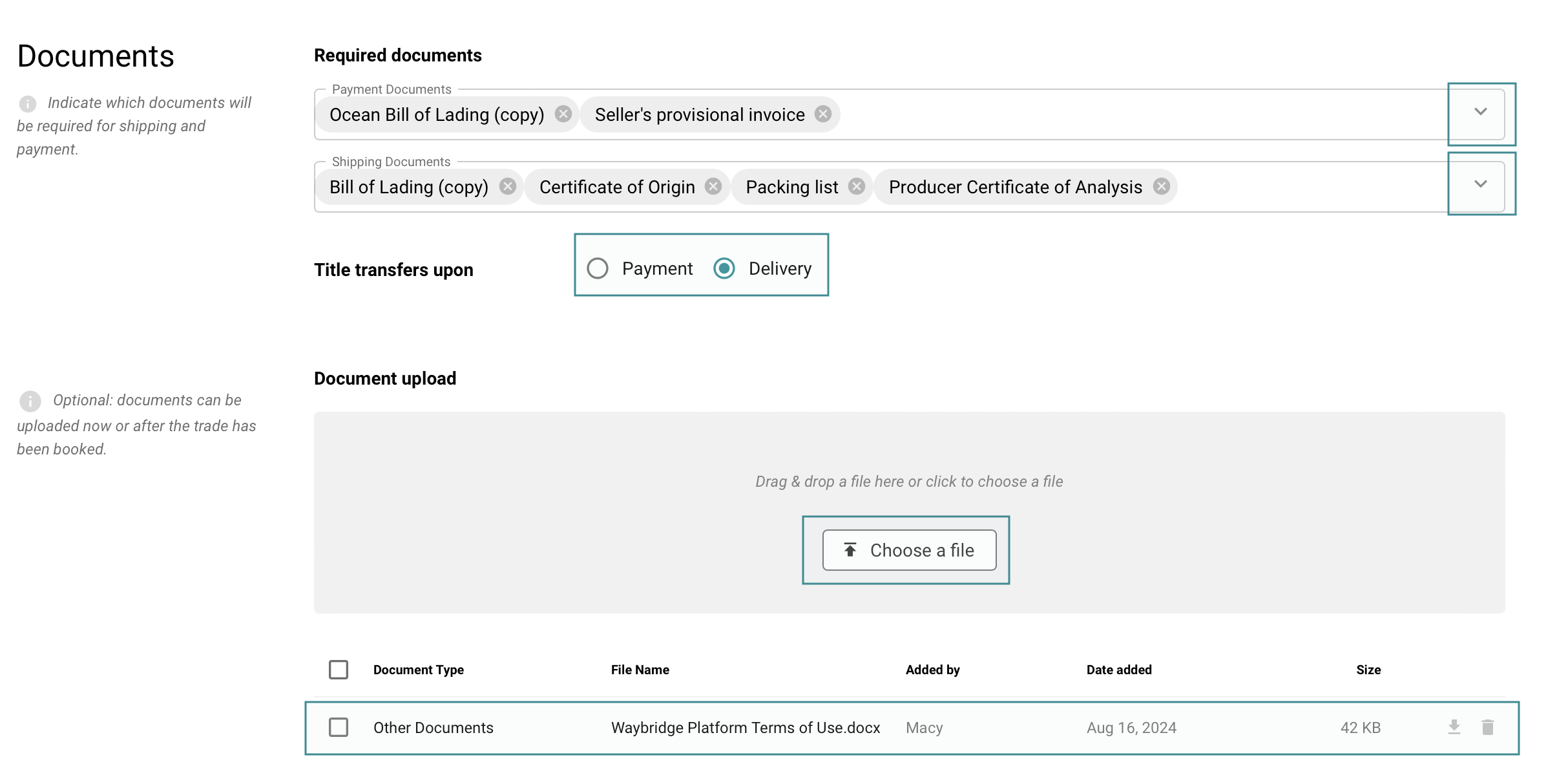
Task: Remove Seller's provisional invoice chip
Action: pos(822,114)
